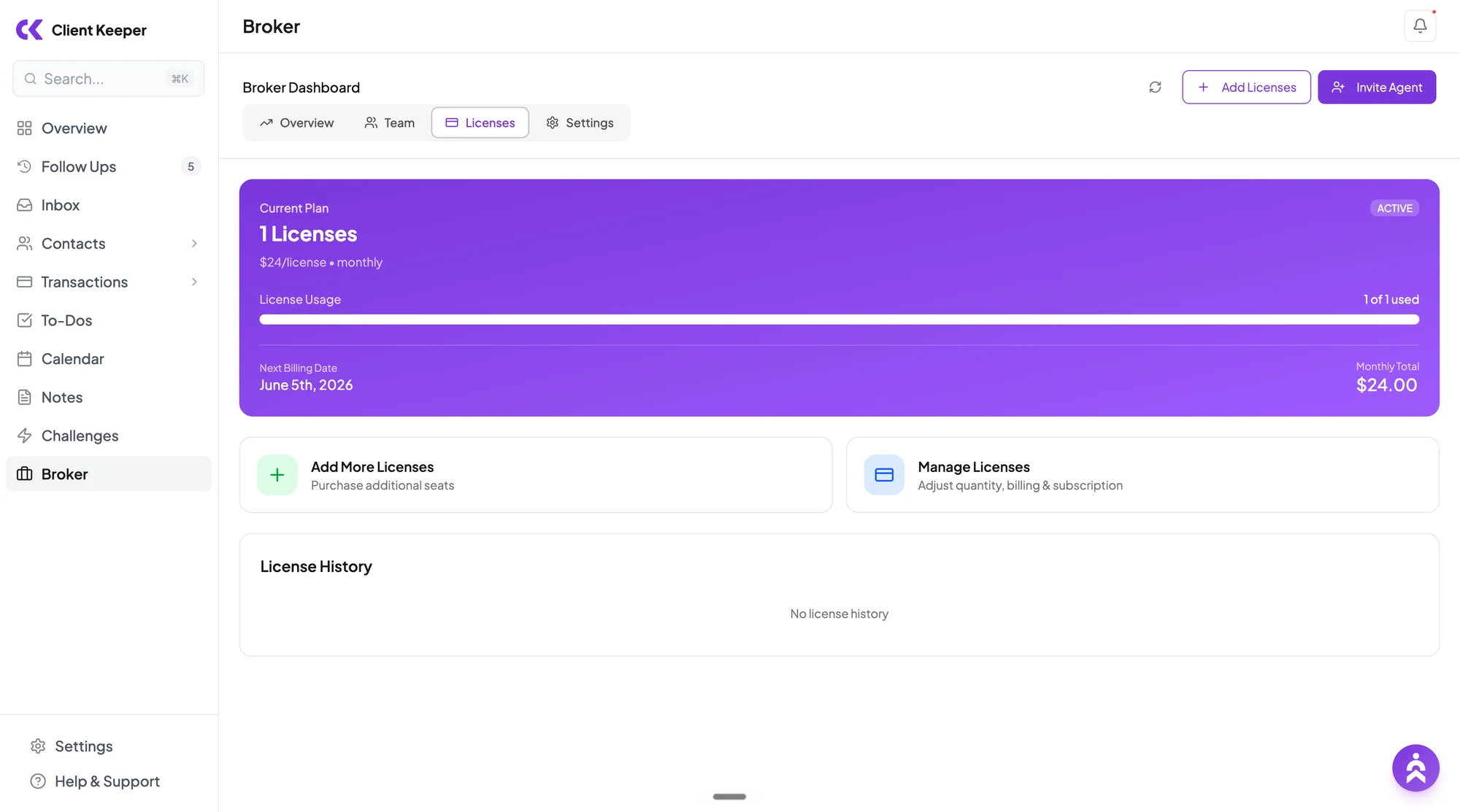Click the "$24/license • monthly" text
1460x812 pixels.
[x=321, y=263]
